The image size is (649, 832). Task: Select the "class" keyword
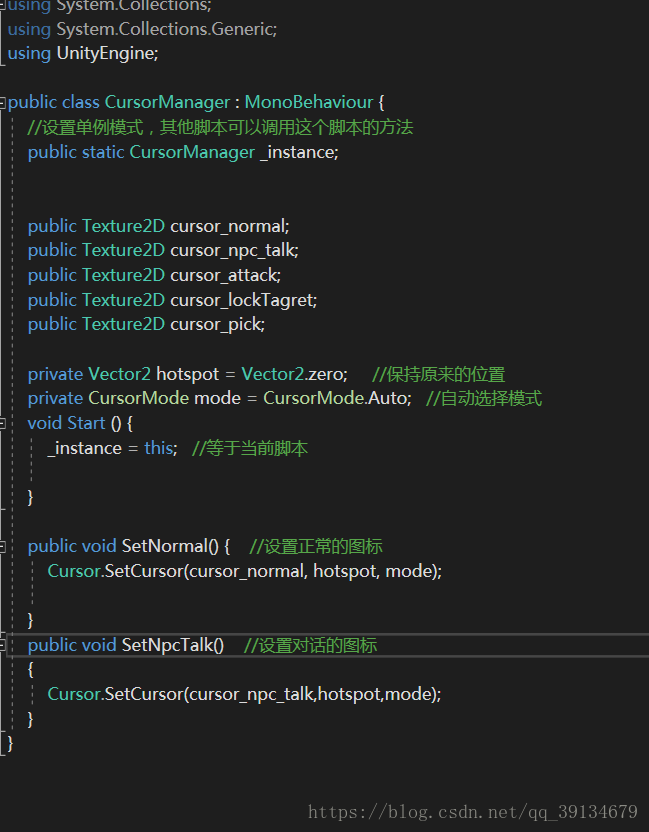point(81,102)
